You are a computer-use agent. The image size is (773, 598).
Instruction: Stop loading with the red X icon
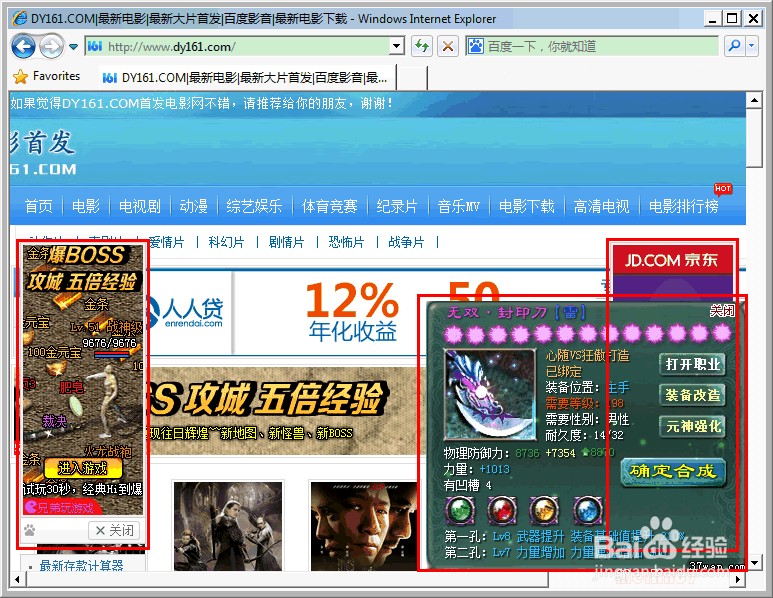click(448, 47)
